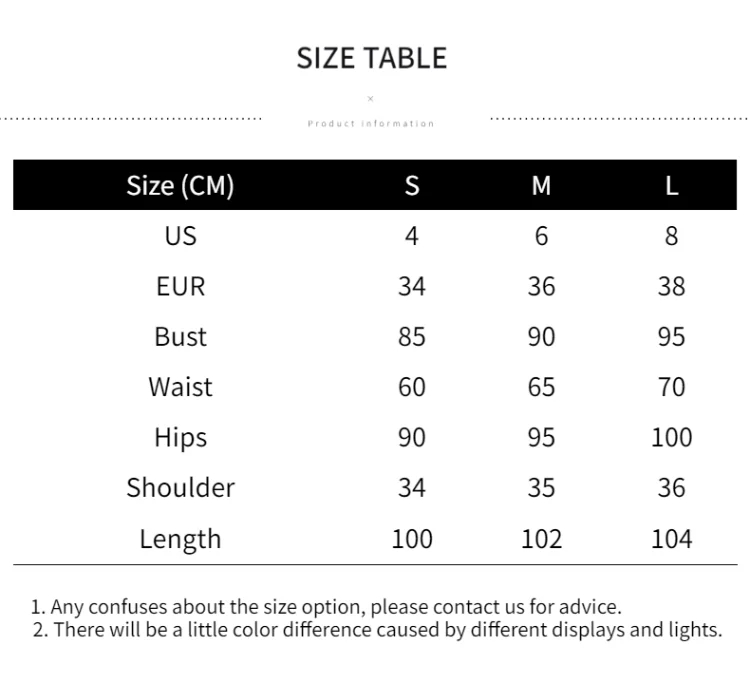Screen dimensions: 750x683
Task: Click the SIZE TABLE heading
Action: click(x=372, y=58)
